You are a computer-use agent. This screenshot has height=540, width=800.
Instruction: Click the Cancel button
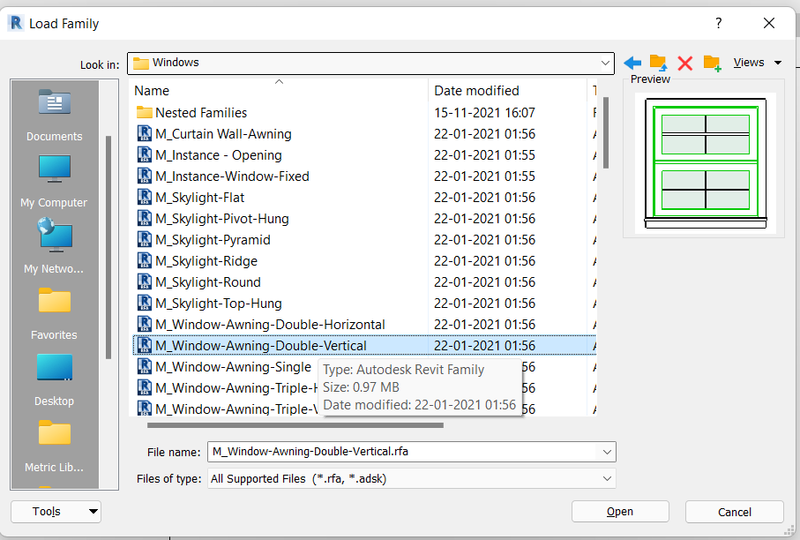(734, 512)
